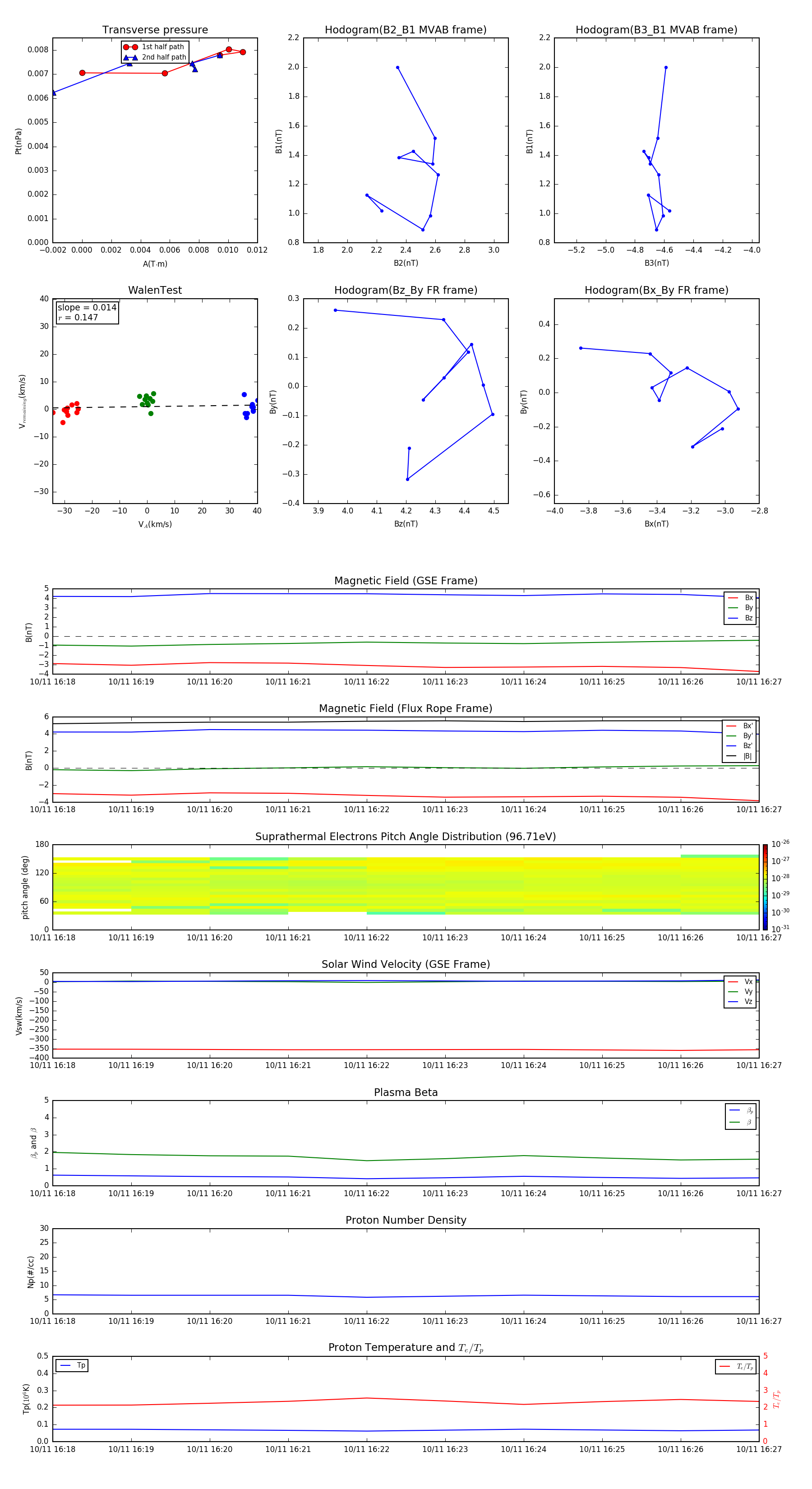Click the 'Hodogram(Bx_By FR frame)' title
The image size is (812, 1489).
pyautogui.click(x=656, y=290)
